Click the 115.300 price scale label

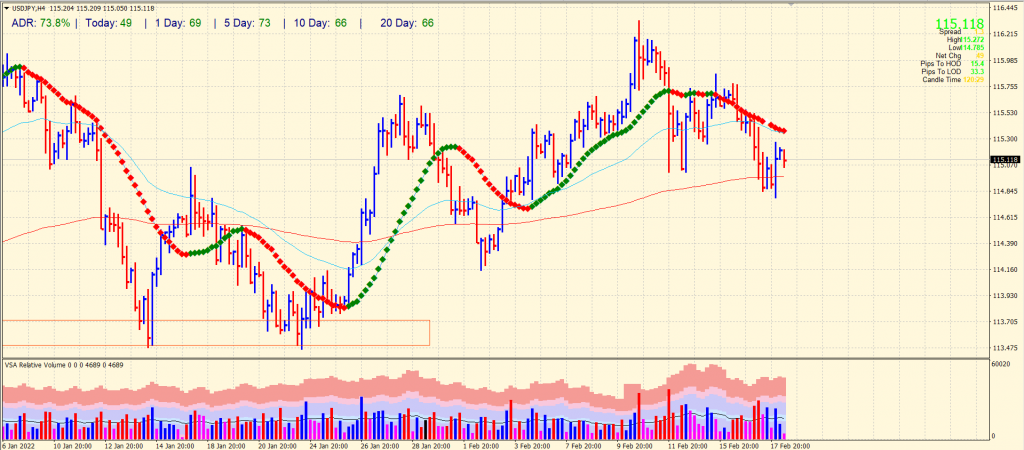click(1003, 138)
